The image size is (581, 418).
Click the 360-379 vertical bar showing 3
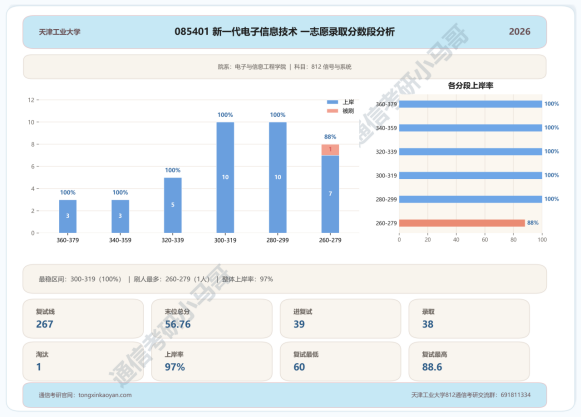(68, 216)
